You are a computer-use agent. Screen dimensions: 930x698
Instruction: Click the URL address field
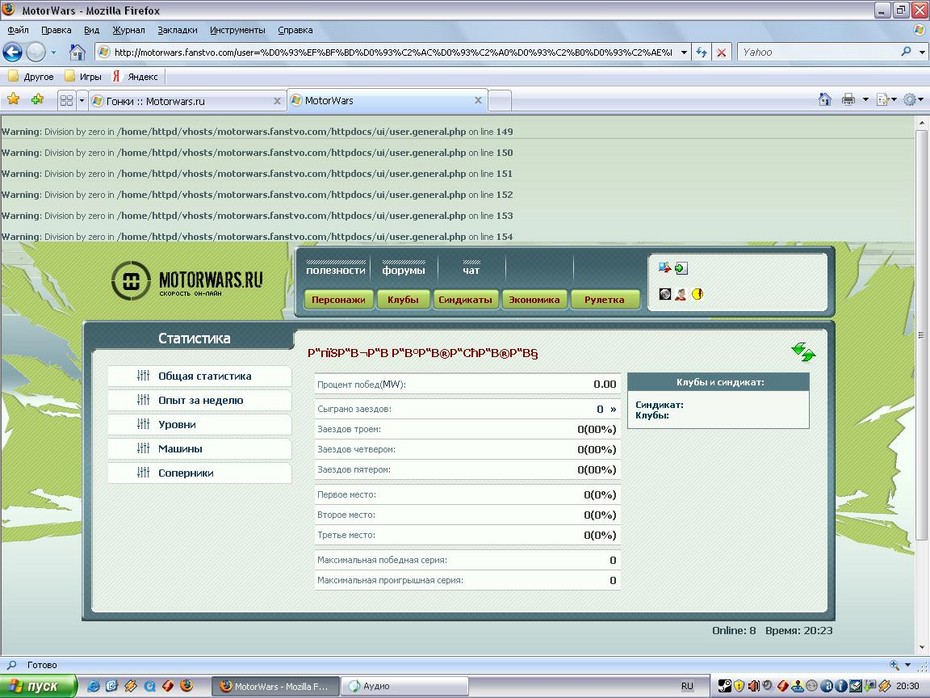pyautogui.click(x=394, y=52)
